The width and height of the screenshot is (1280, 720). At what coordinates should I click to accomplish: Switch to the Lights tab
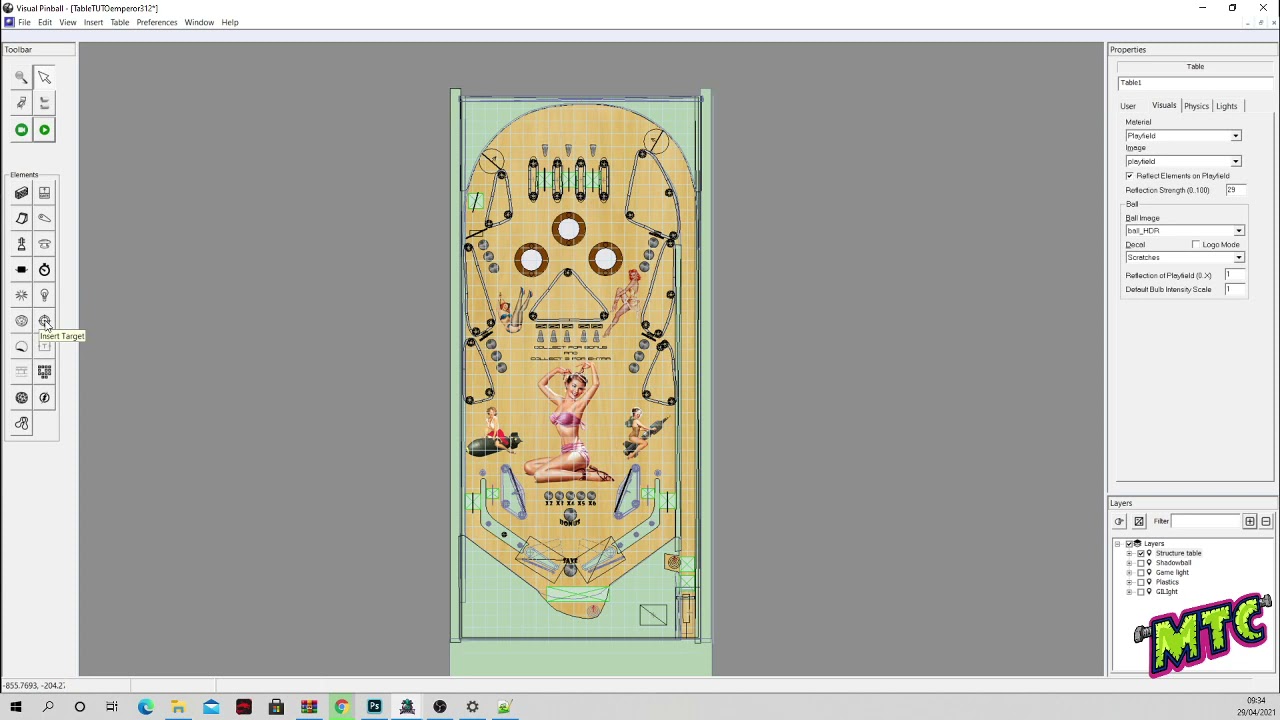[x=1226, y=106]
